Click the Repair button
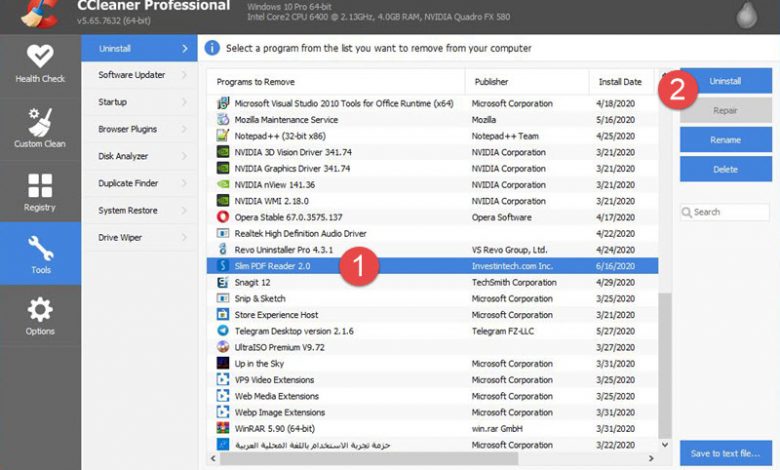The width and height of the screenshot is (780, 470). point(726,110)
